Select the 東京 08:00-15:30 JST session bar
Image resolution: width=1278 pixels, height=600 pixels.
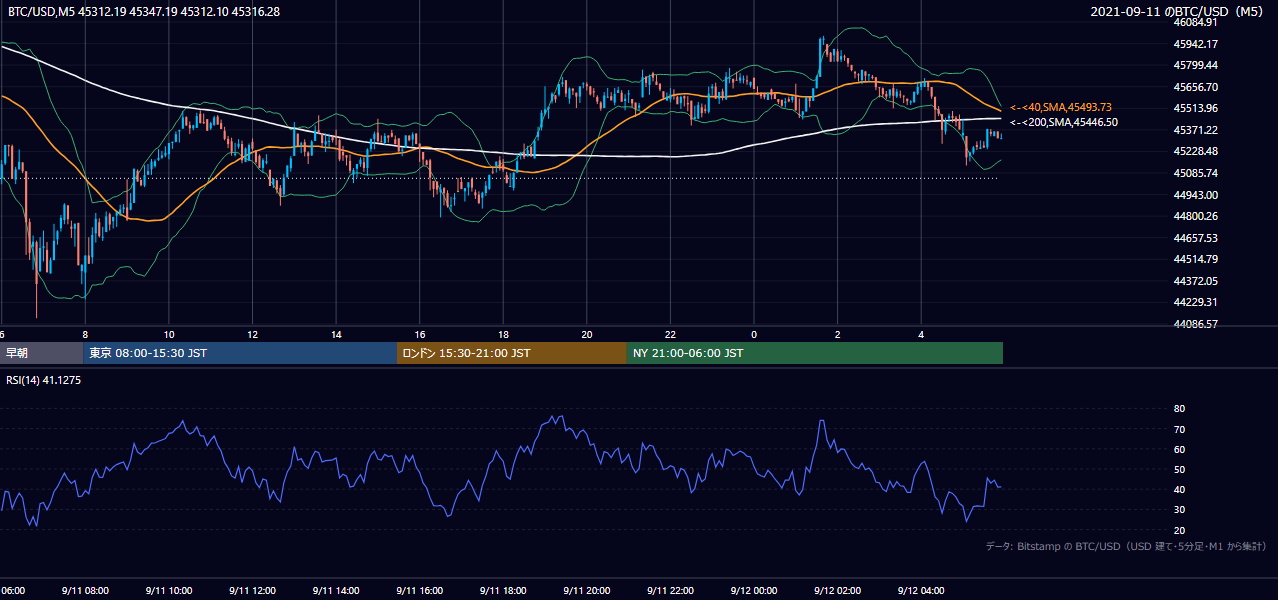pos(240,353)
